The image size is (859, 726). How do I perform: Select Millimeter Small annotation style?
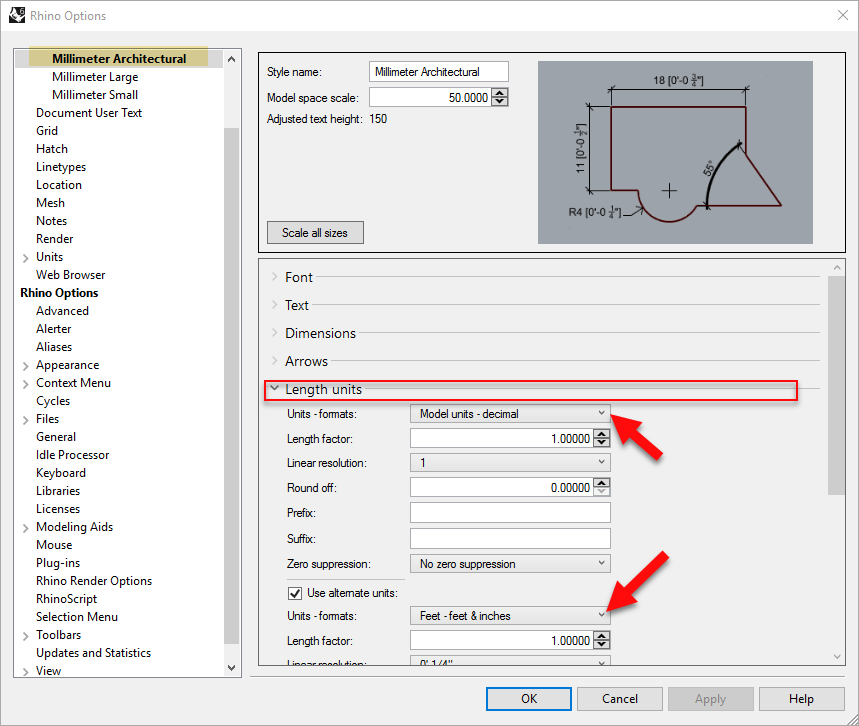coord(95,95)
